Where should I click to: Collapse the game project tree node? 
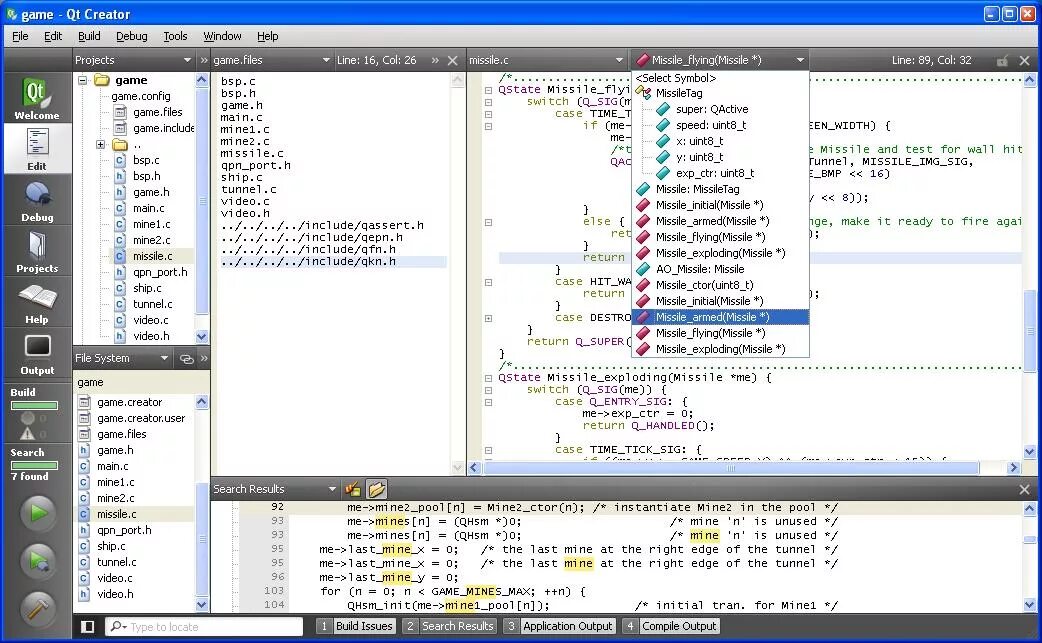[x=83, y=80]
